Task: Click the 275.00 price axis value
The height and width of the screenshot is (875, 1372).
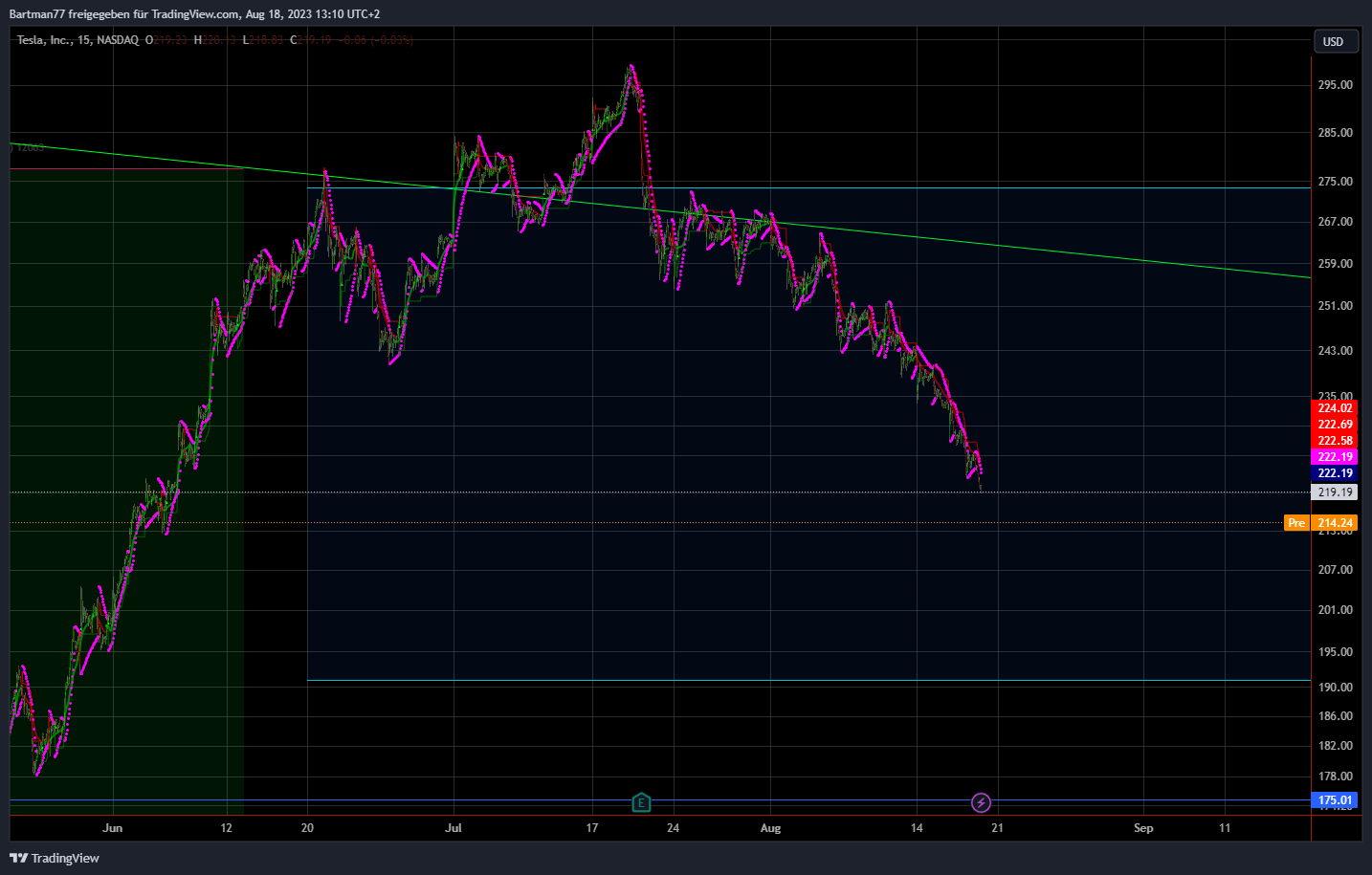Action: [1335, 182]
